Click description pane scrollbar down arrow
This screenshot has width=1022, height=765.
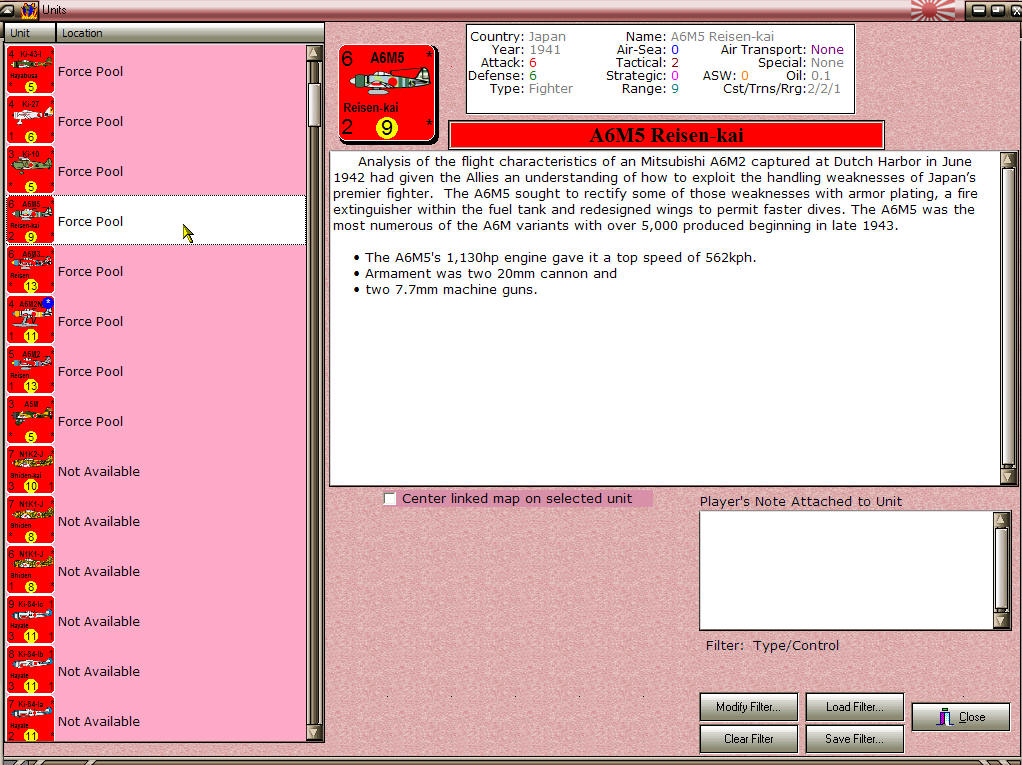coord(1008,476)
